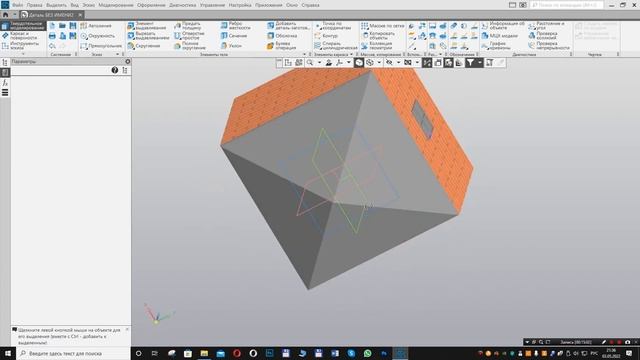
Task: Click the Geometry collection (Коллекция геометрии) tool
Action: (x=377, y=46)
